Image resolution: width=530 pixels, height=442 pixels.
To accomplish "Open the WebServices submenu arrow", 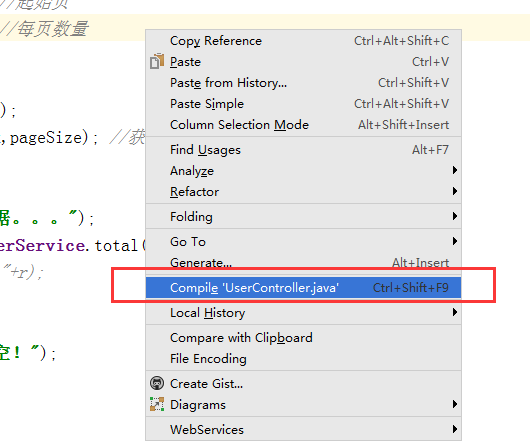I will [455, 429].
